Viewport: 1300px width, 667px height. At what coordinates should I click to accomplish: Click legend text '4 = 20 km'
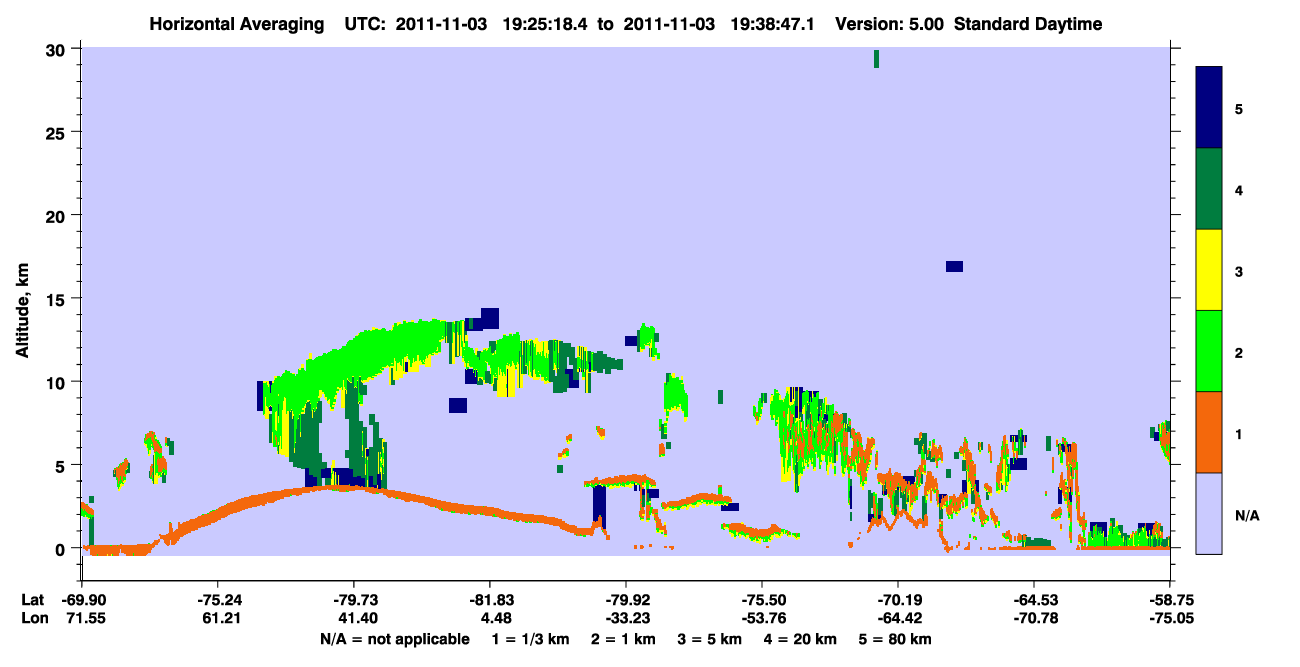click(x=799, y=639)
